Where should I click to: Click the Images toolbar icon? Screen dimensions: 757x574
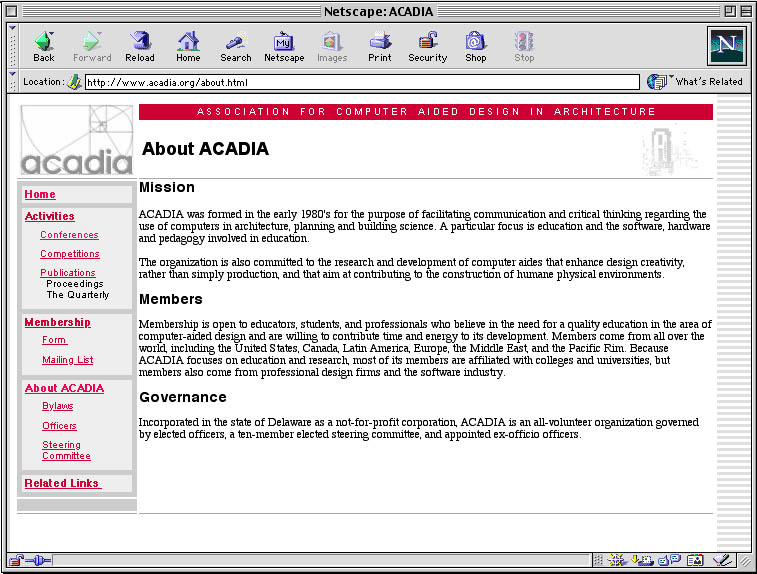(x=332, y=47)
